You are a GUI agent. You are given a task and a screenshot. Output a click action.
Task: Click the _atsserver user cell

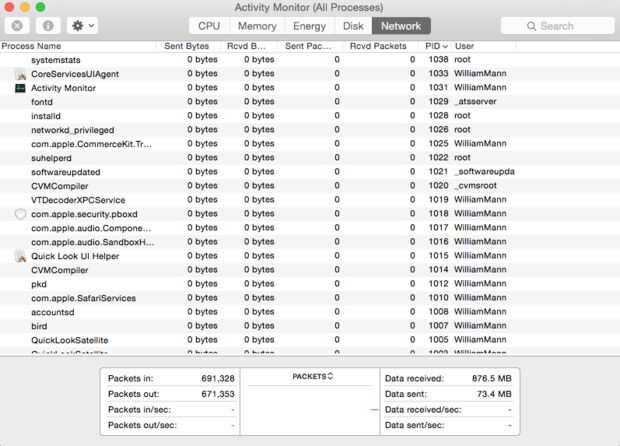click(475, 102)
